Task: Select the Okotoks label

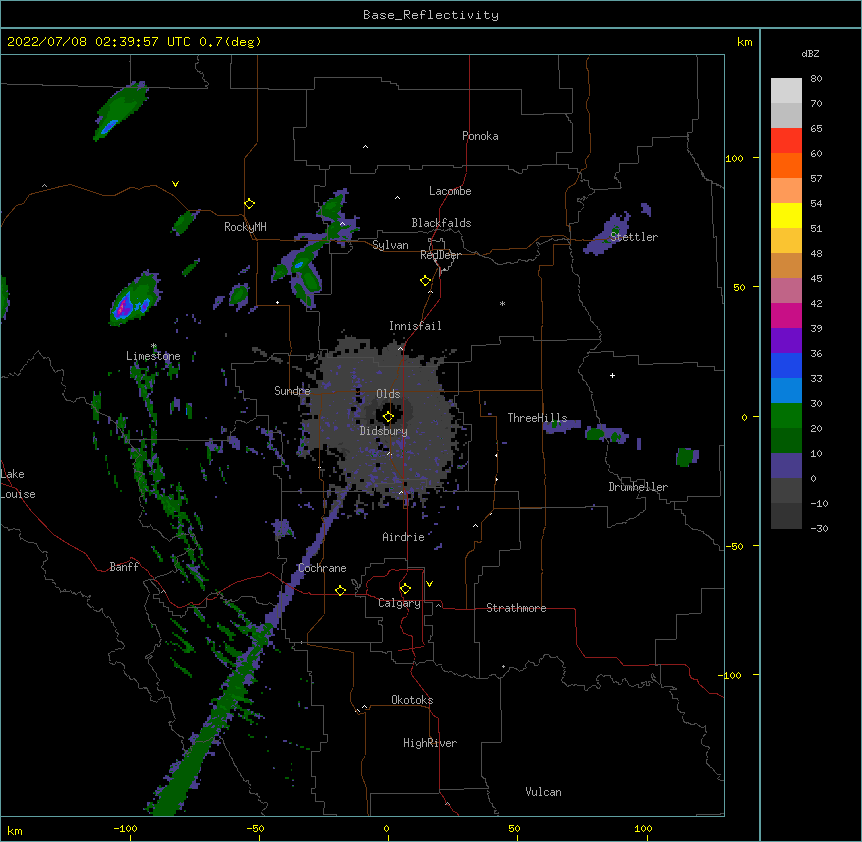Action: (x=412, y=700)
